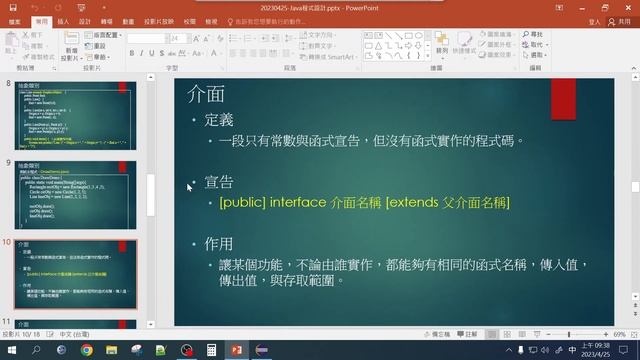Click the line spacing icon
Image resolution: width=640 pixels, height=360 pixels.
[x=289, y=38]
